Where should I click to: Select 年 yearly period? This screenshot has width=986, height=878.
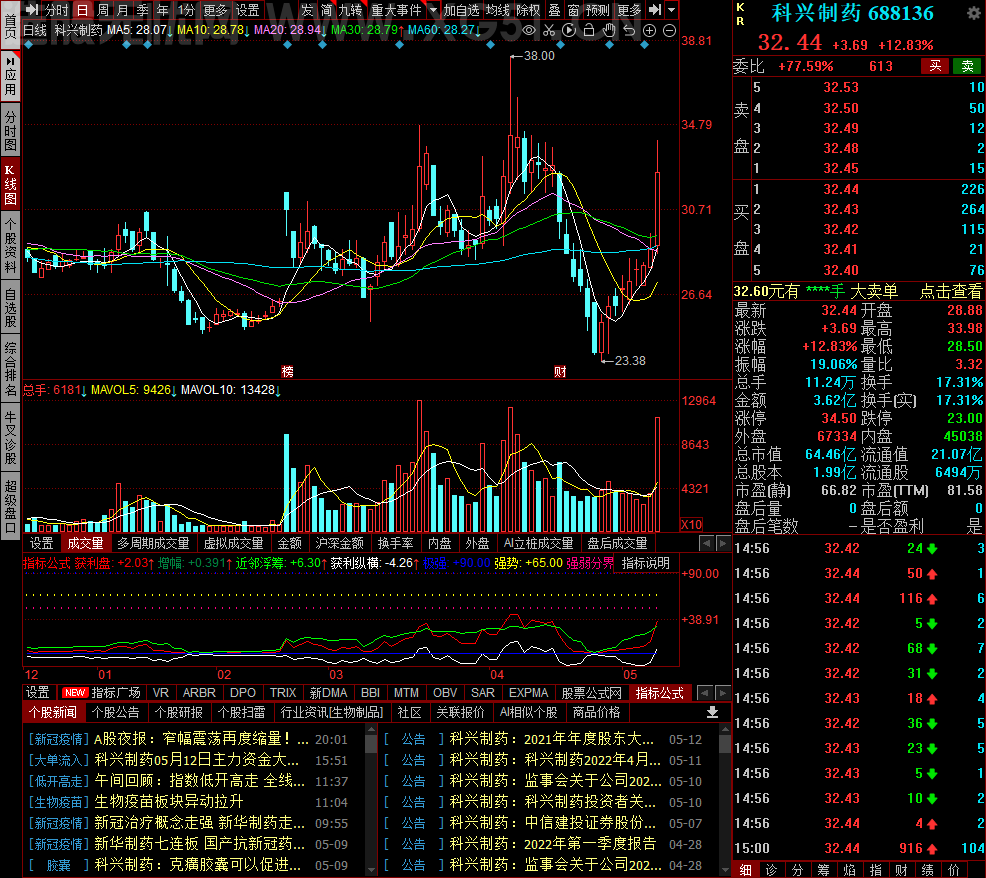163,10
